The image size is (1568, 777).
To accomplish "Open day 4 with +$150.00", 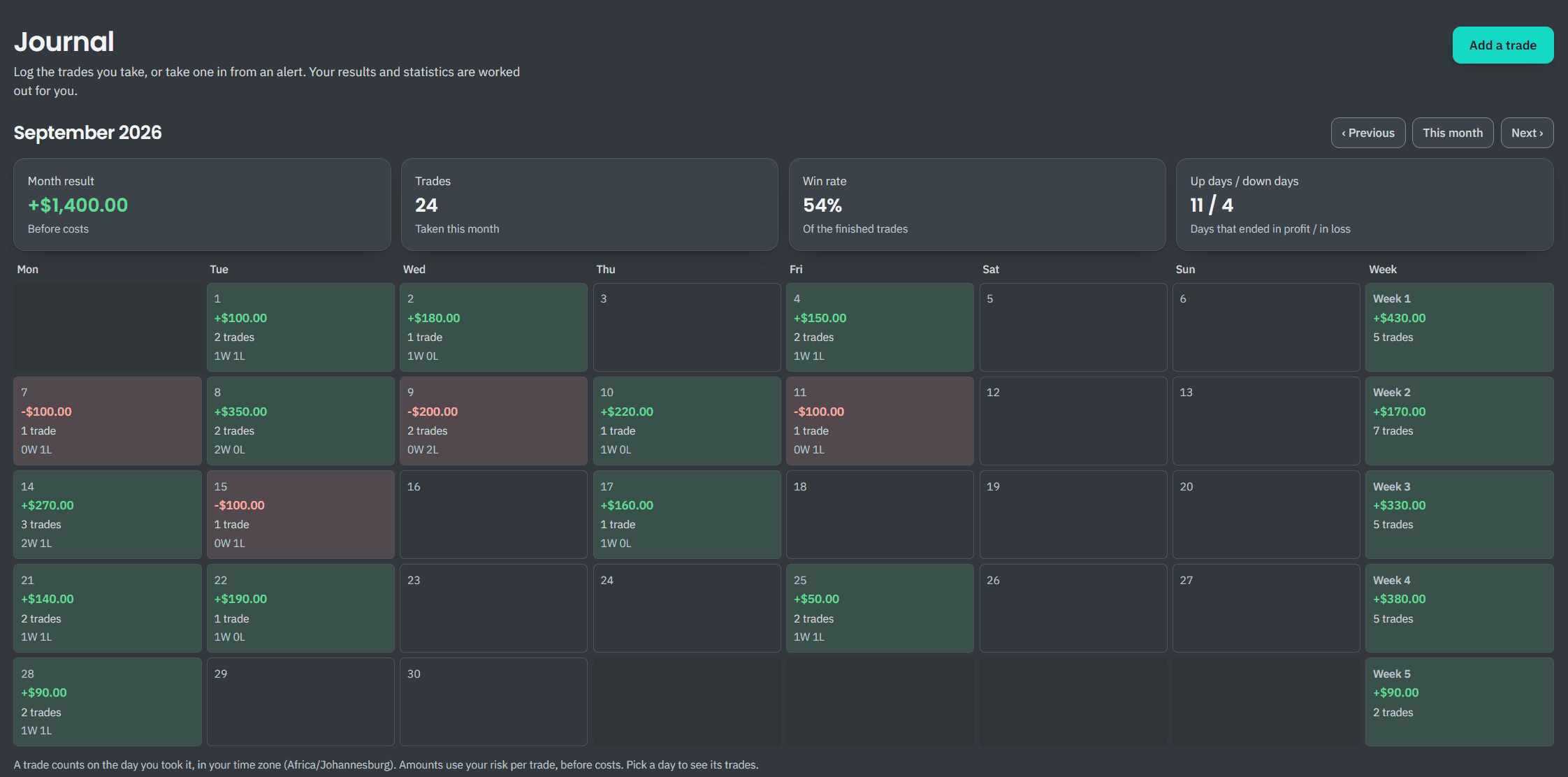I will 880,327.
